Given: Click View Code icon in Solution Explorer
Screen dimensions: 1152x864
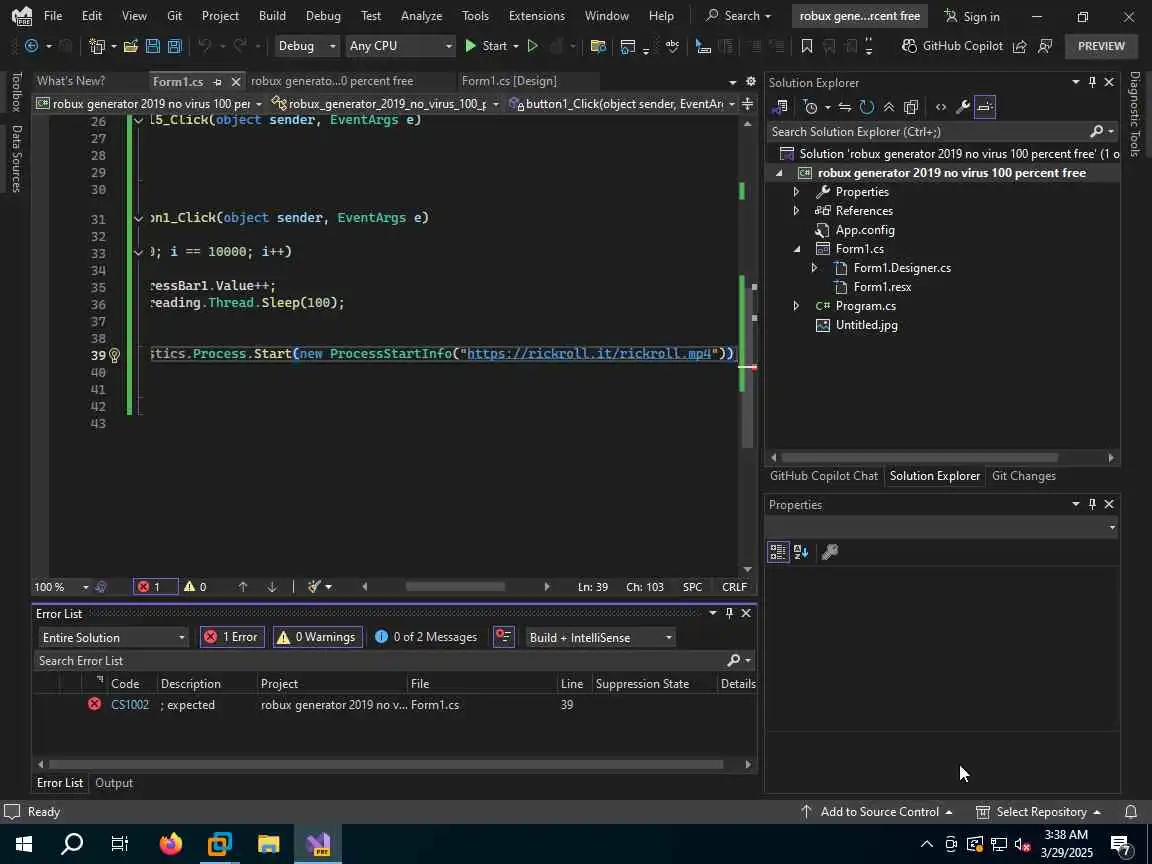Looking at the screenshot, I should (x=940, y=107).
